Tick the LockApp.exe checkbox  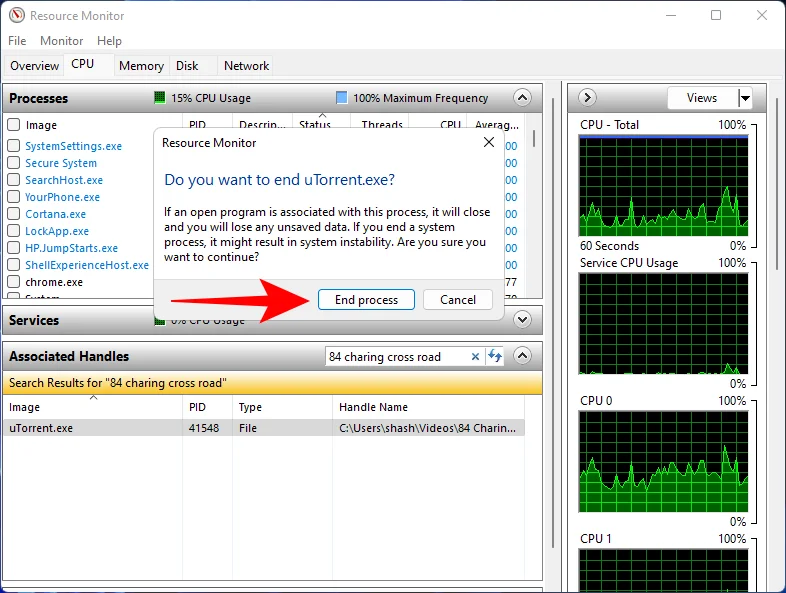14,231
